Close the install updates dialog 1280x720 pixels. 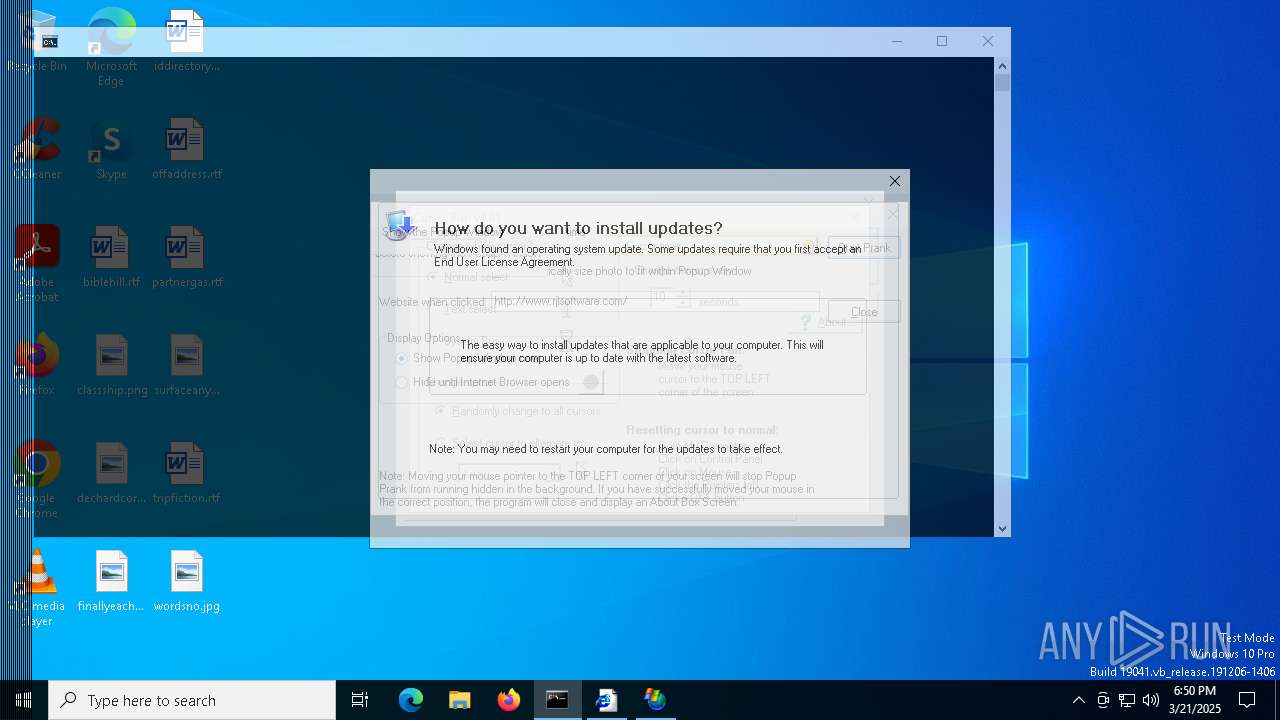tap(895, 181)
